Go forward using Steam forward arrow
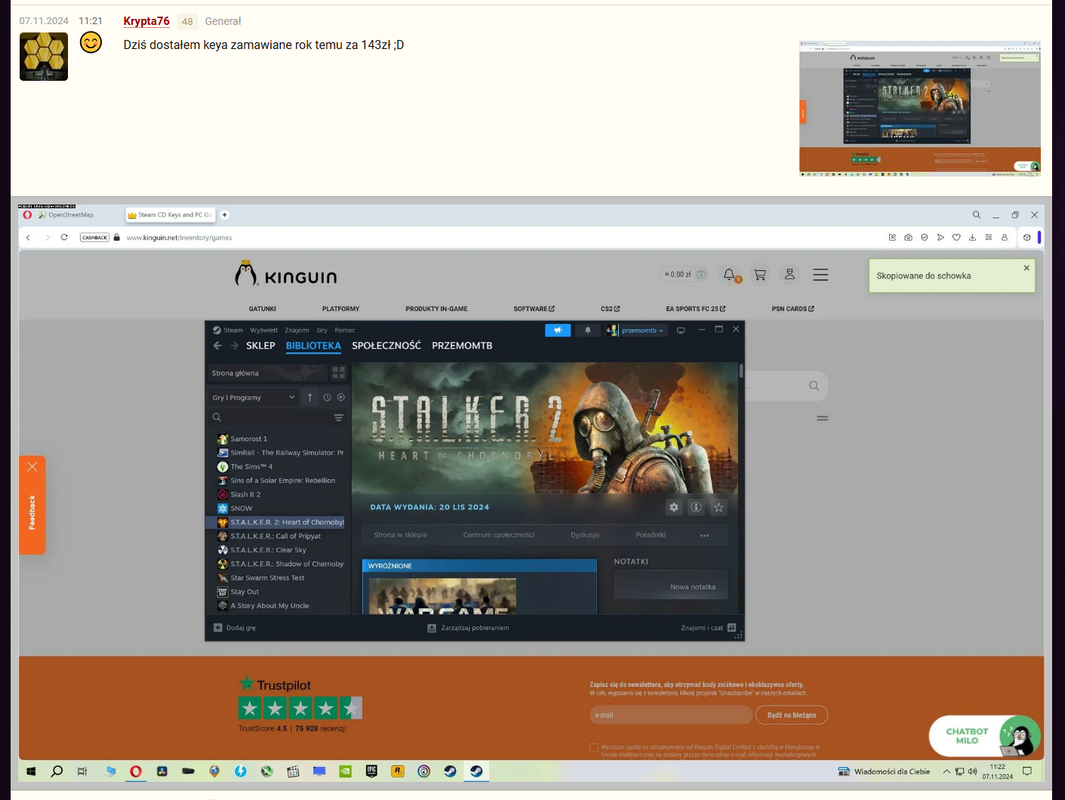Viewport: 1065px width, 800px height. point(234,346)
